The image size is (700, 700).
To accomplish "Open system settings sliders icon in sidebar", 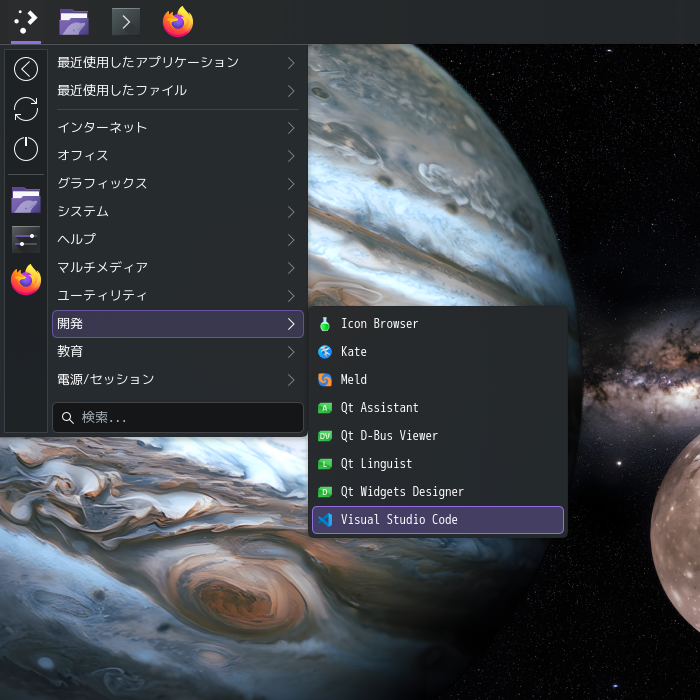I will [x=26, y=239].
